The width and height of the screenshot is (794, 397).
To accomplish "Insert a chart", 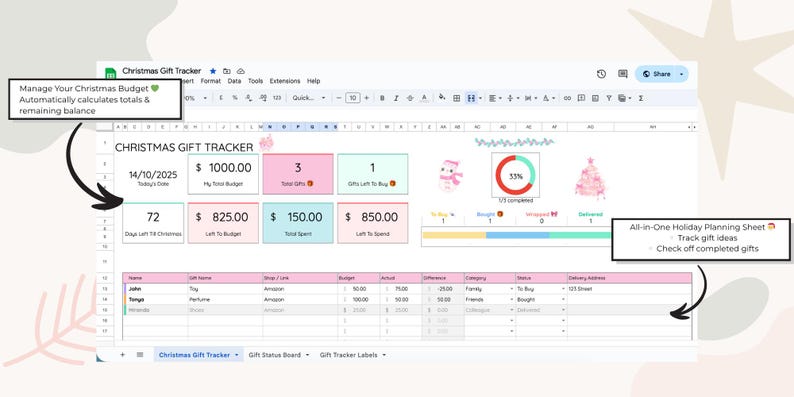I will click(x=595, y=98).
